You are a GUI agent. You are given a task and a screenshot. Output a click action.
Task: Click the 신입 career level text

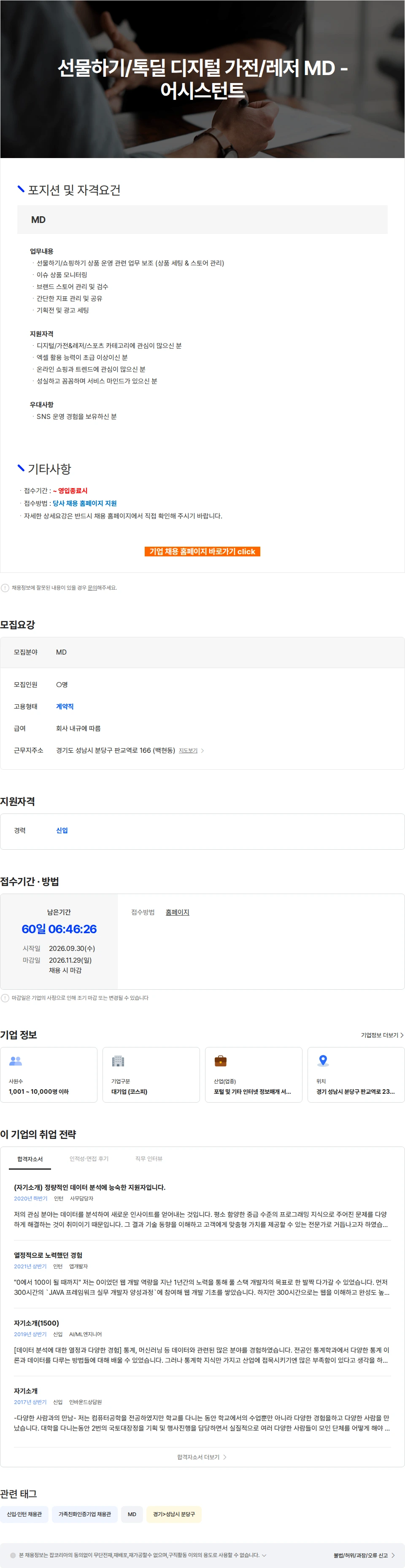coord(62,830)
